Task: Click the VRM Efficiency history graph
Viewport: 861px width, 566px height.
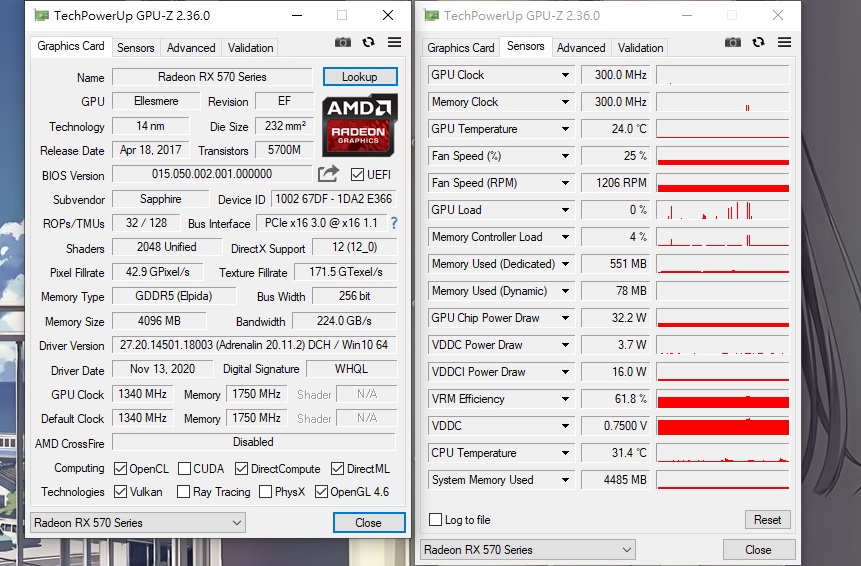Action: pos(723,399)
